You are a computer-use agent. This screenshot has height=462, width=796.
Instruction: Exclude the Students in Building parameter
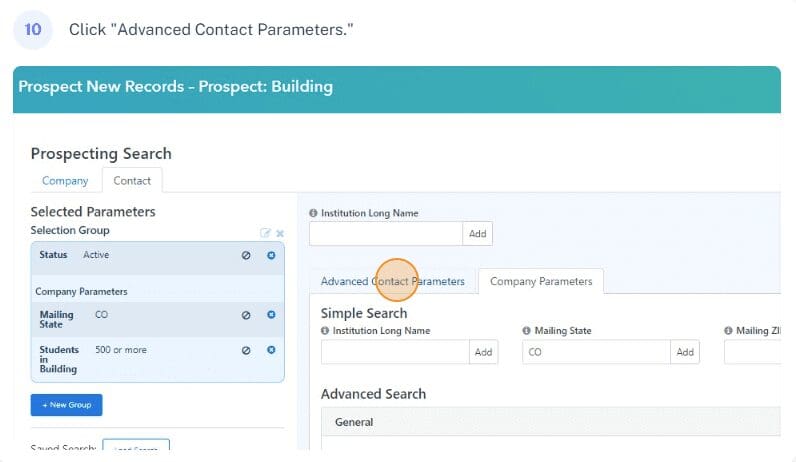click(246, 350)
